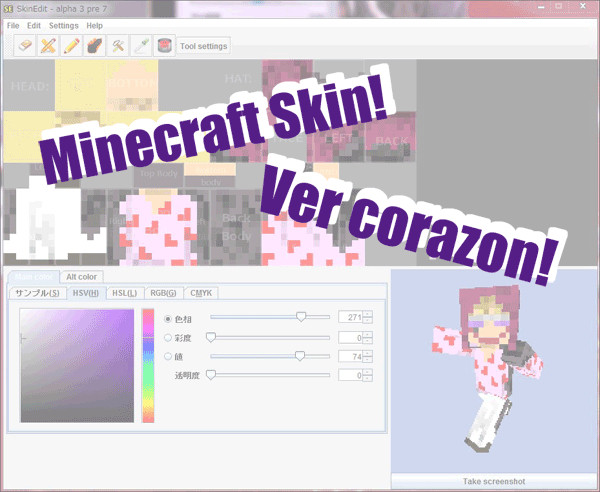Open the CMYK tab
600x492 pixels.
coord(201,293)
